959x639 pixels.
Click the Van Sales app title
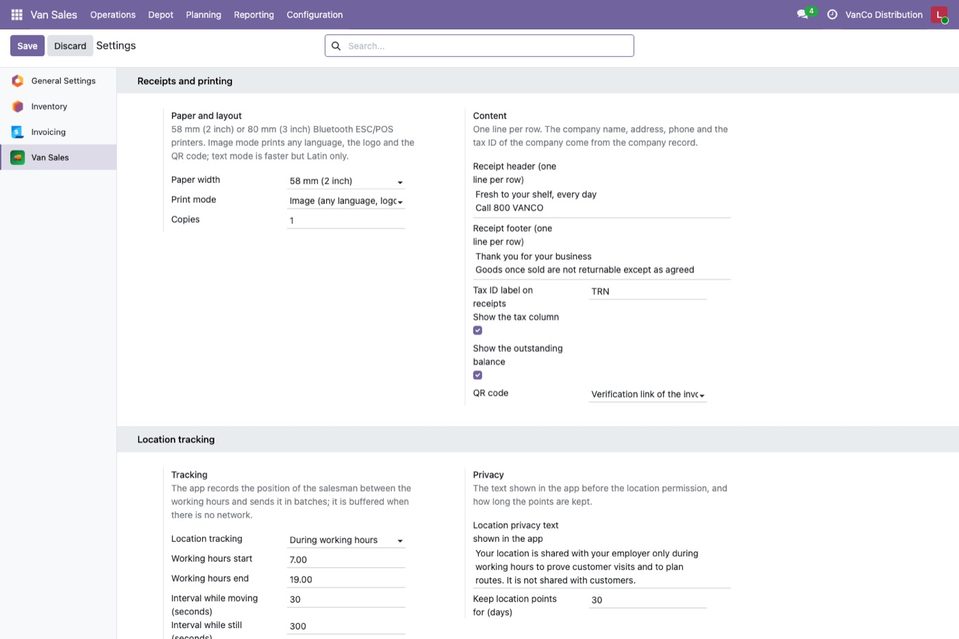54,15
